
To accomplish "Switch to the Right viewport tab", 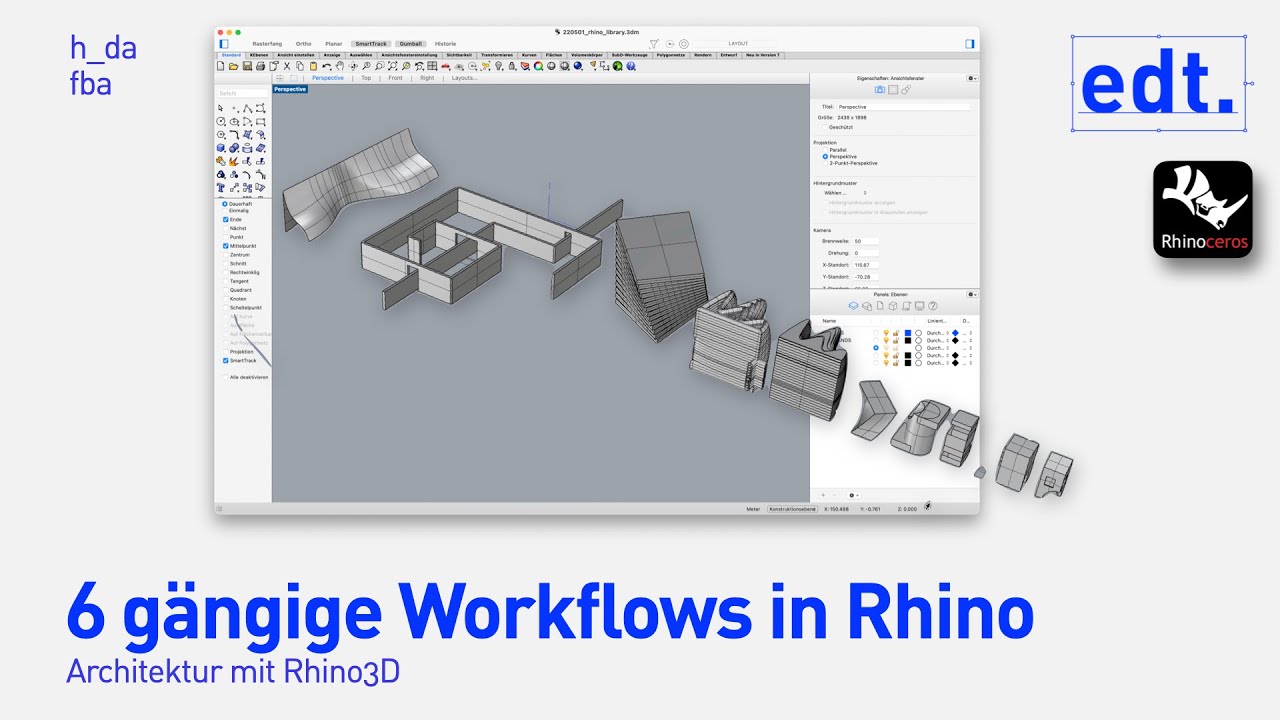I will [427, 77].
